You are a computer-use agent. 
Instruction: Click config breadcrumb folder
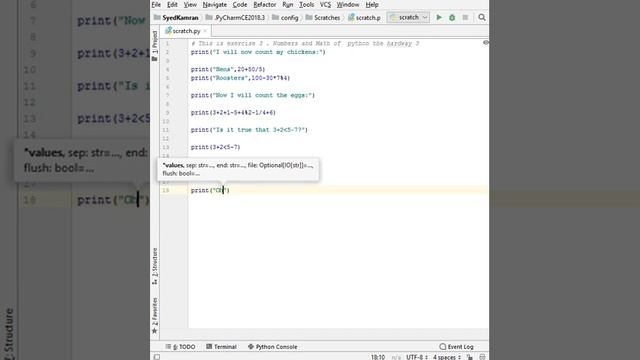(x=285, y=18)
